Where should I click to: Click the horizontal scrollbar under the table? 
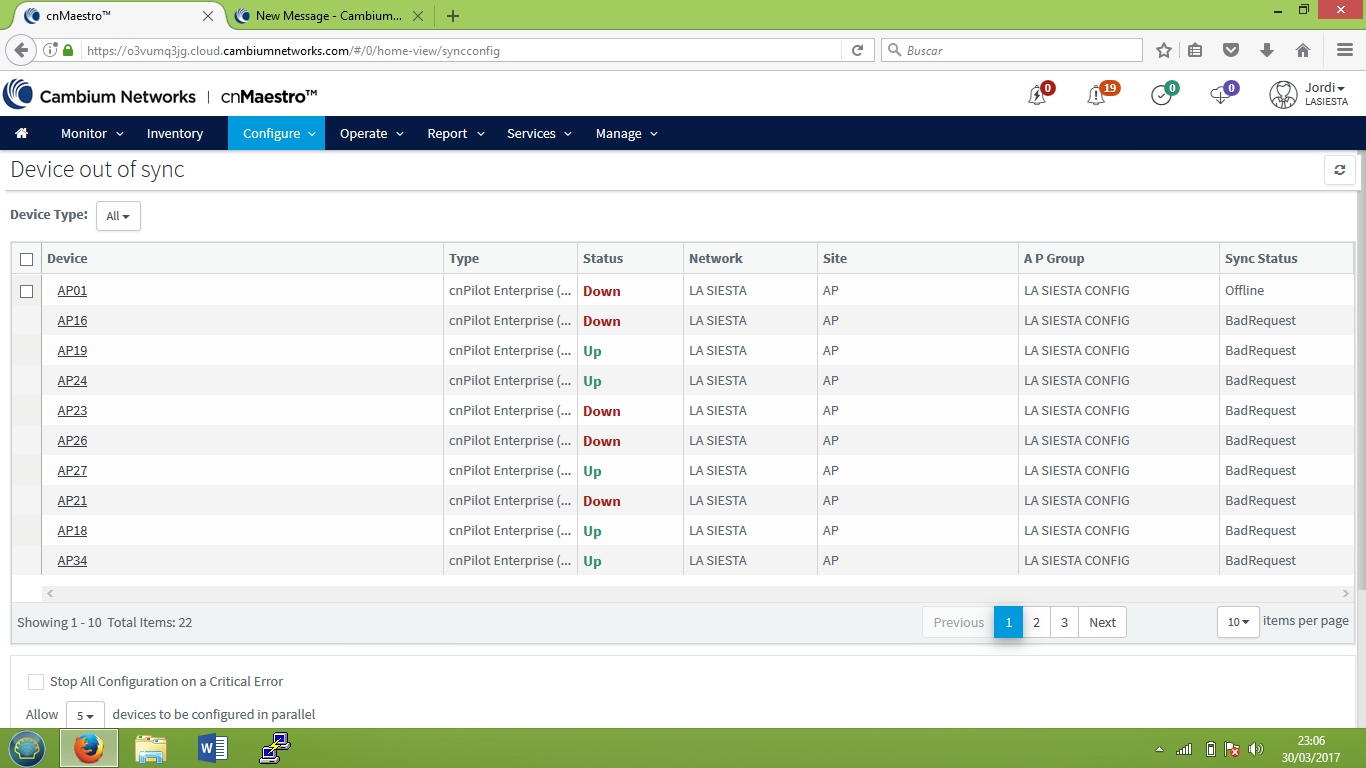(x=698, y=594)
